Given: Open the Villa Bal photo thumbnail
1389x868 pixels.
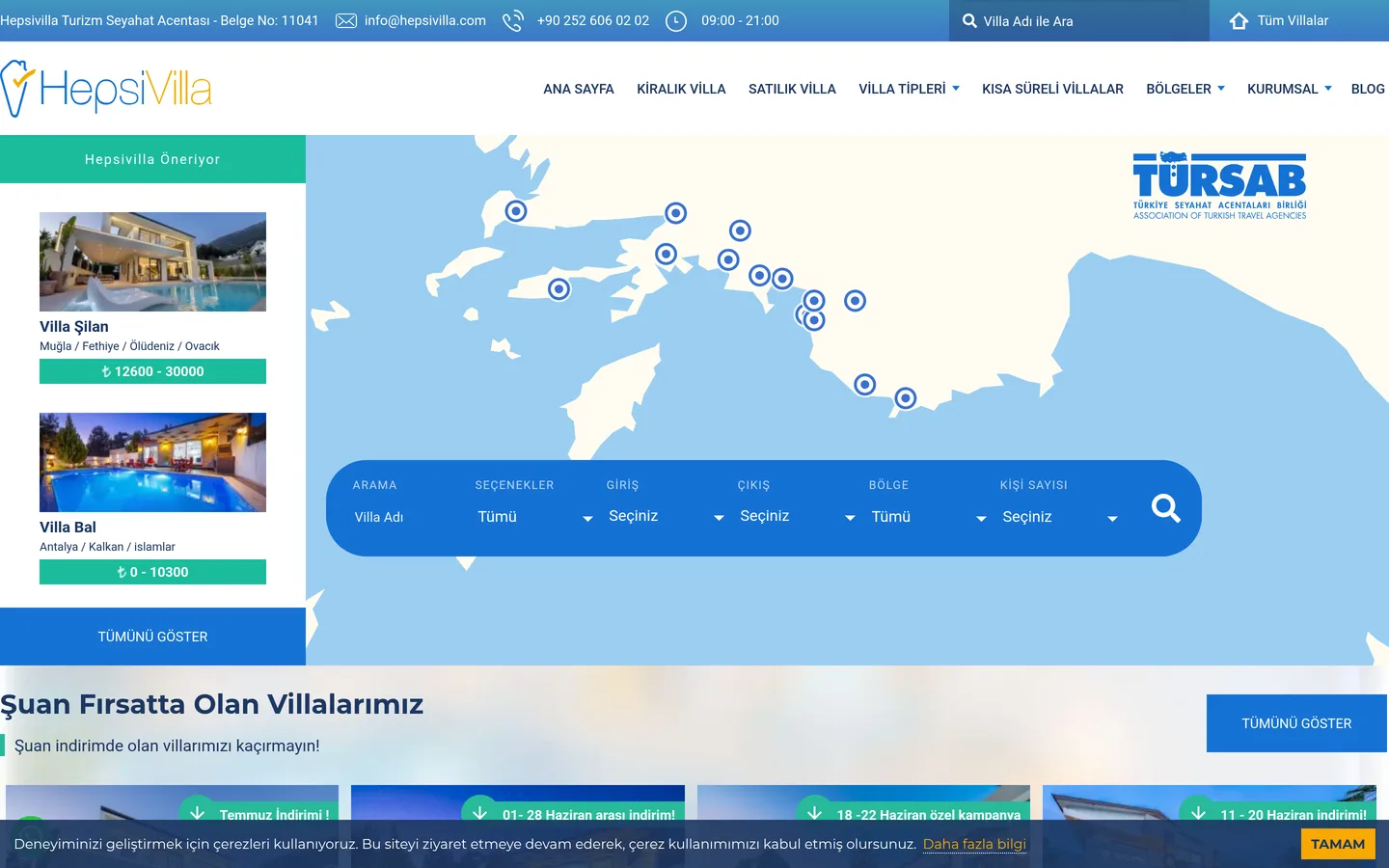Looking at the screenshot, I should (152, 462).
